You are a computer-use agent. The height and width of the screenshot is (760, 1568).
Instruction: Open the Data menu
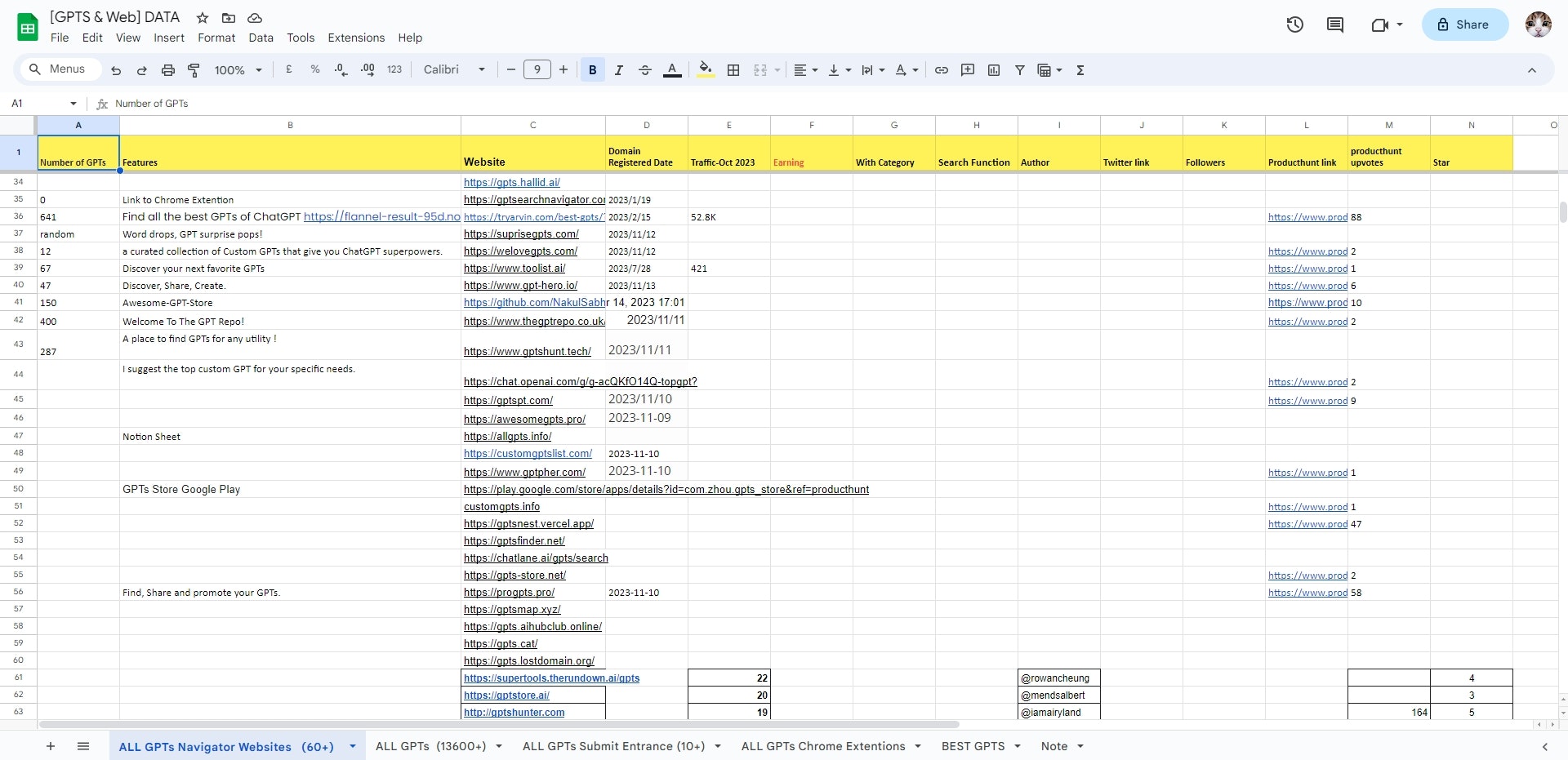pyautogui.click(x=261, y=38)
